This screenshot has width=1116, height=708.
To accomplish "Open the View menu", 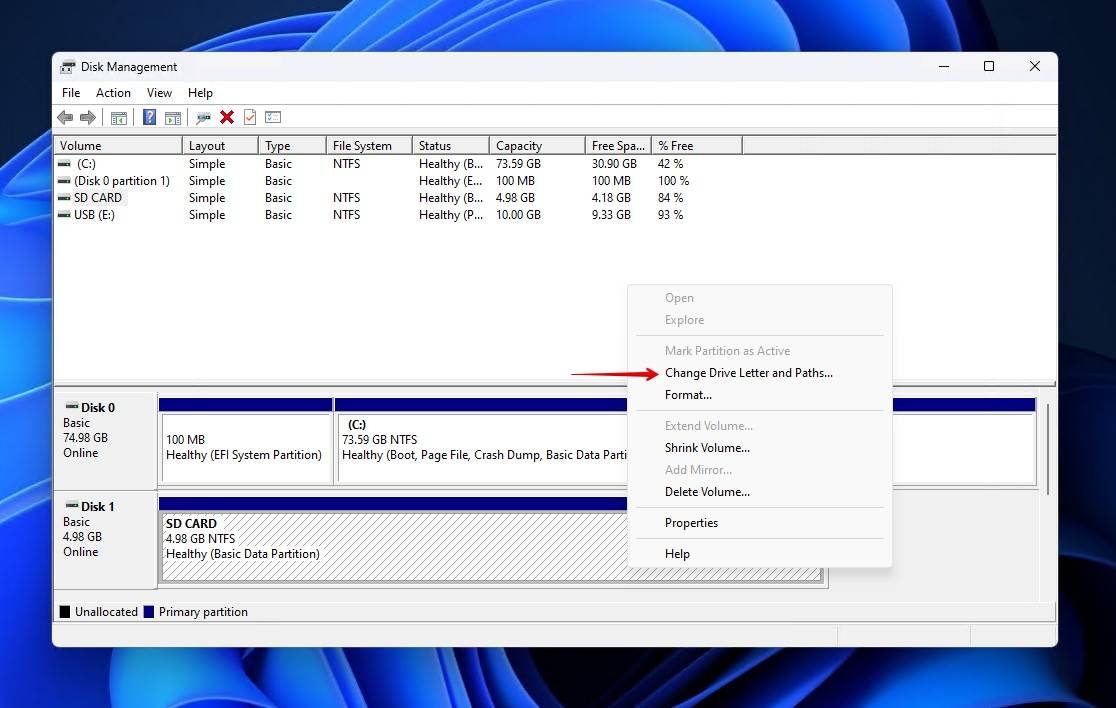I will [x=159, y=93].
